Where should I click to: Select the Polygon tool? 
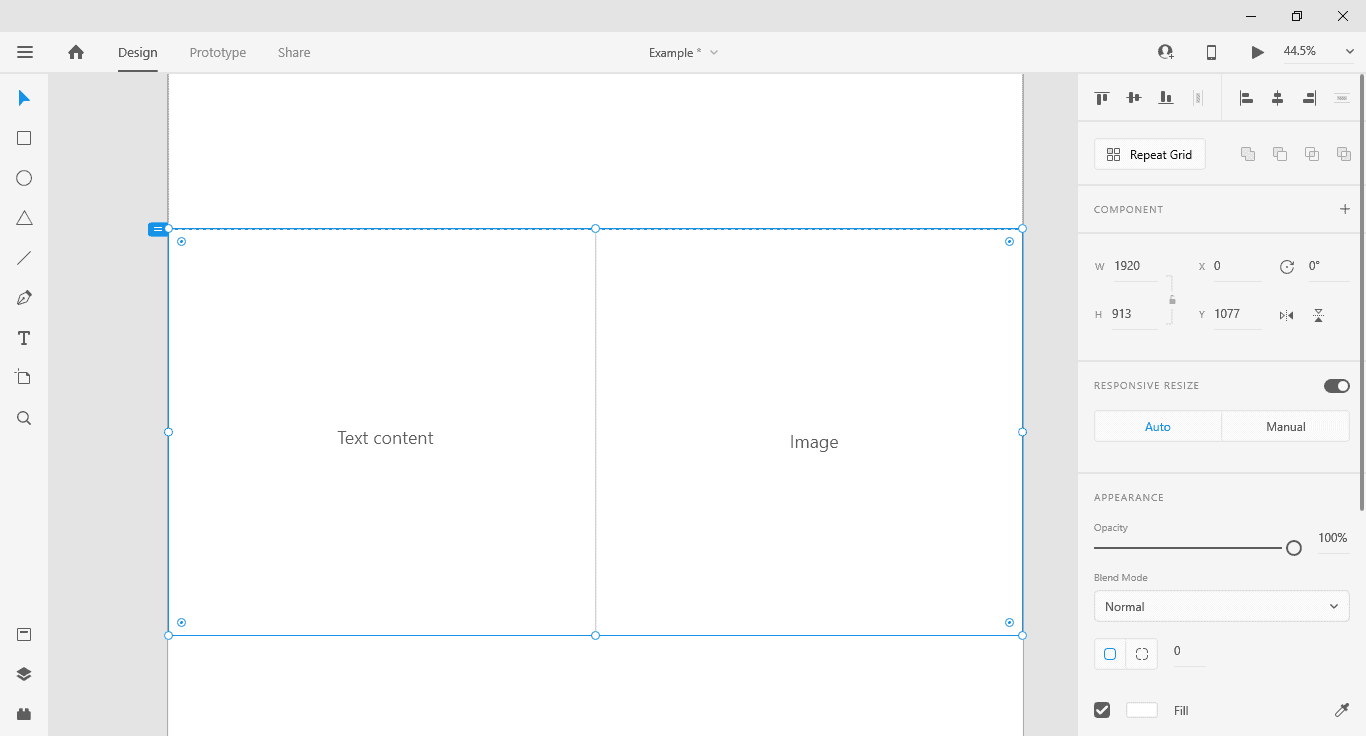[x=24, y=218]
